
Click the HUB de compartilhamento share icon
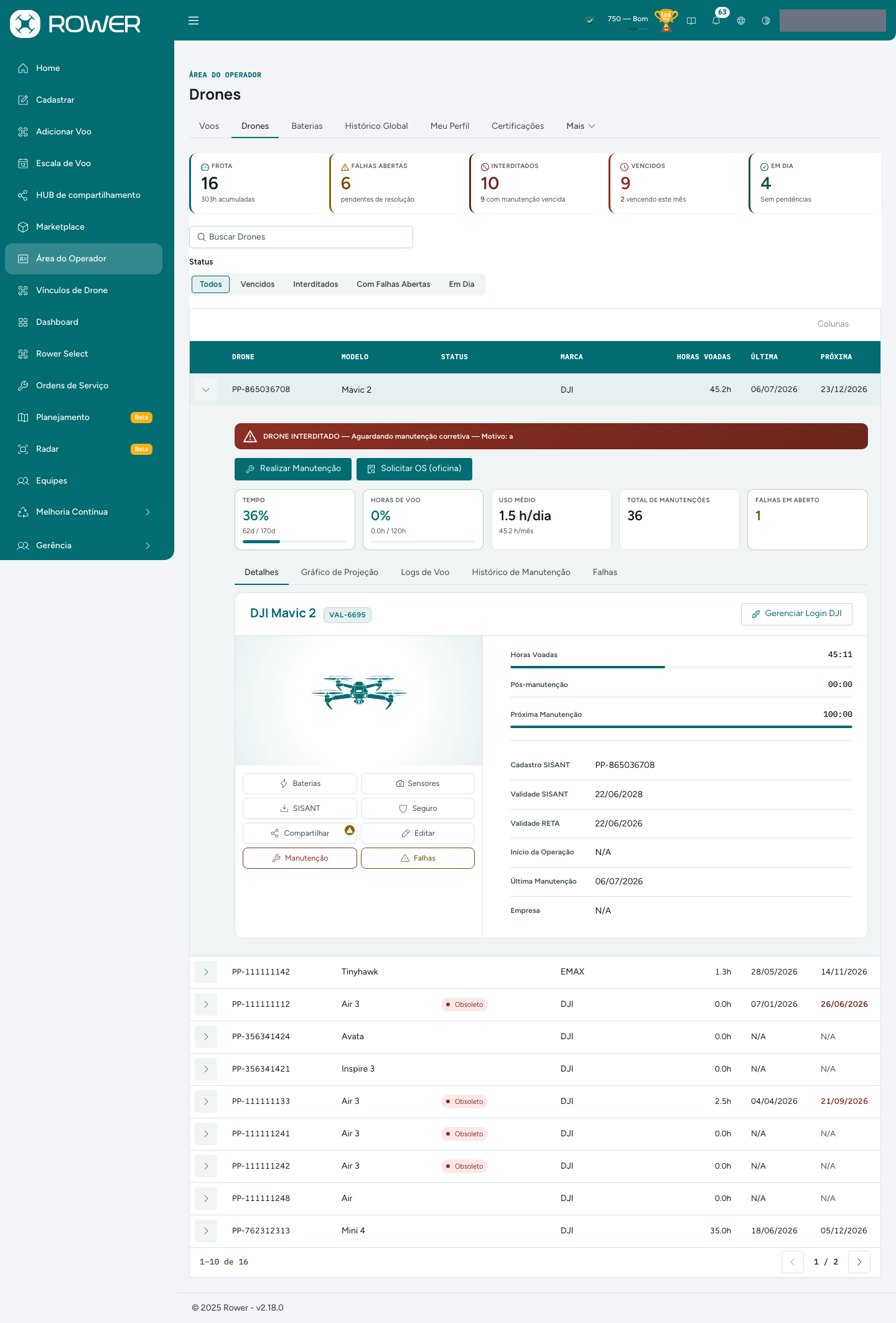(23, 195)
